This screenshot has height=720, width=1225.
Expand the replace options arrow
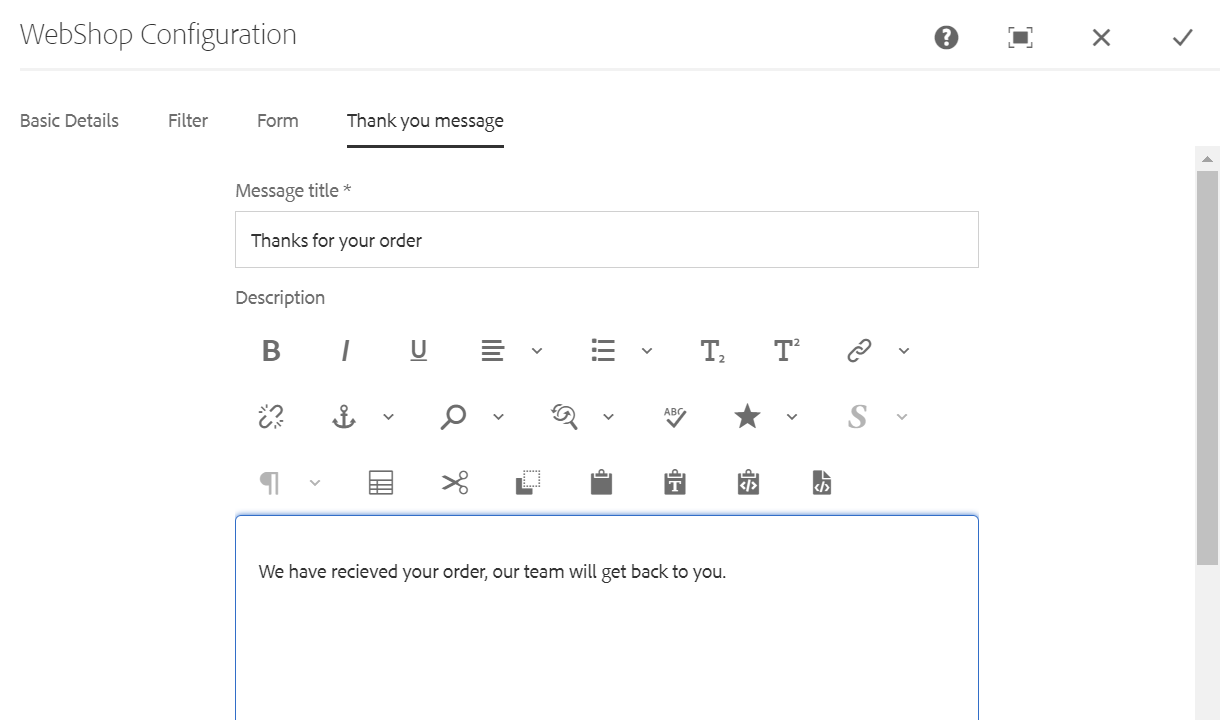(x=609, y=417)
